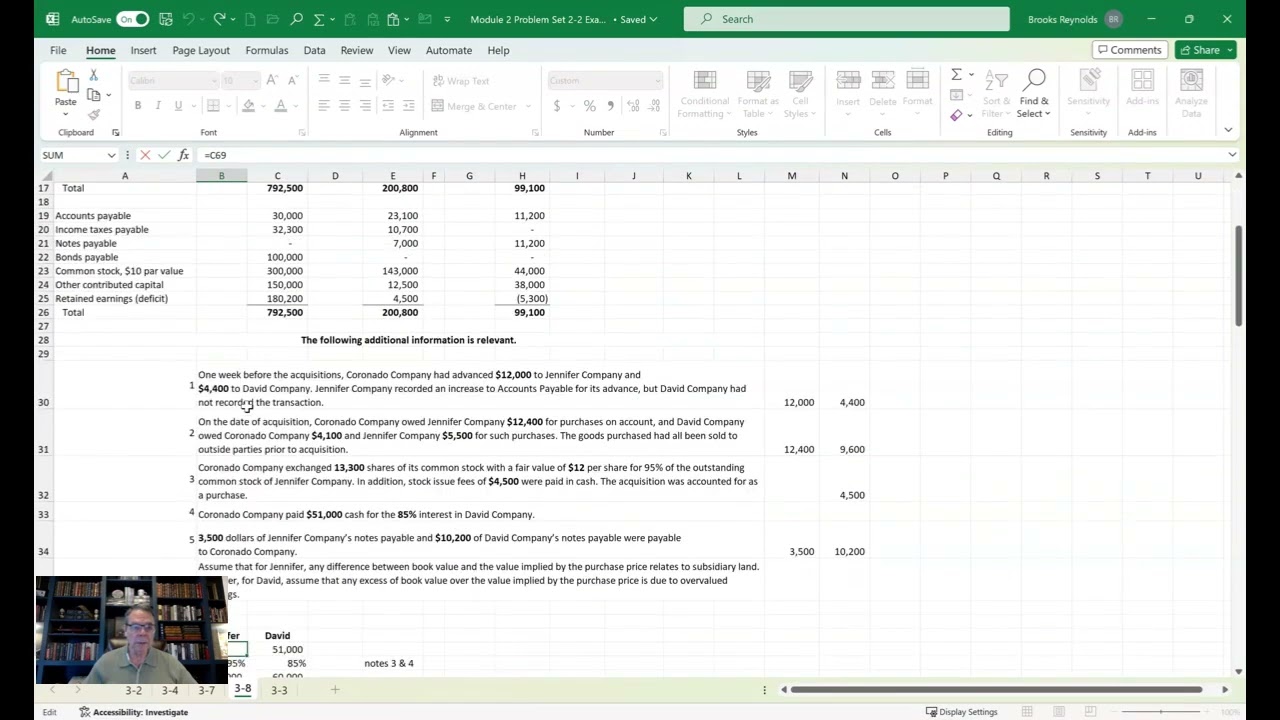Click the Redo arrow icon
The width and height of the screenshot is (1280, 720).
click(219, 19)
